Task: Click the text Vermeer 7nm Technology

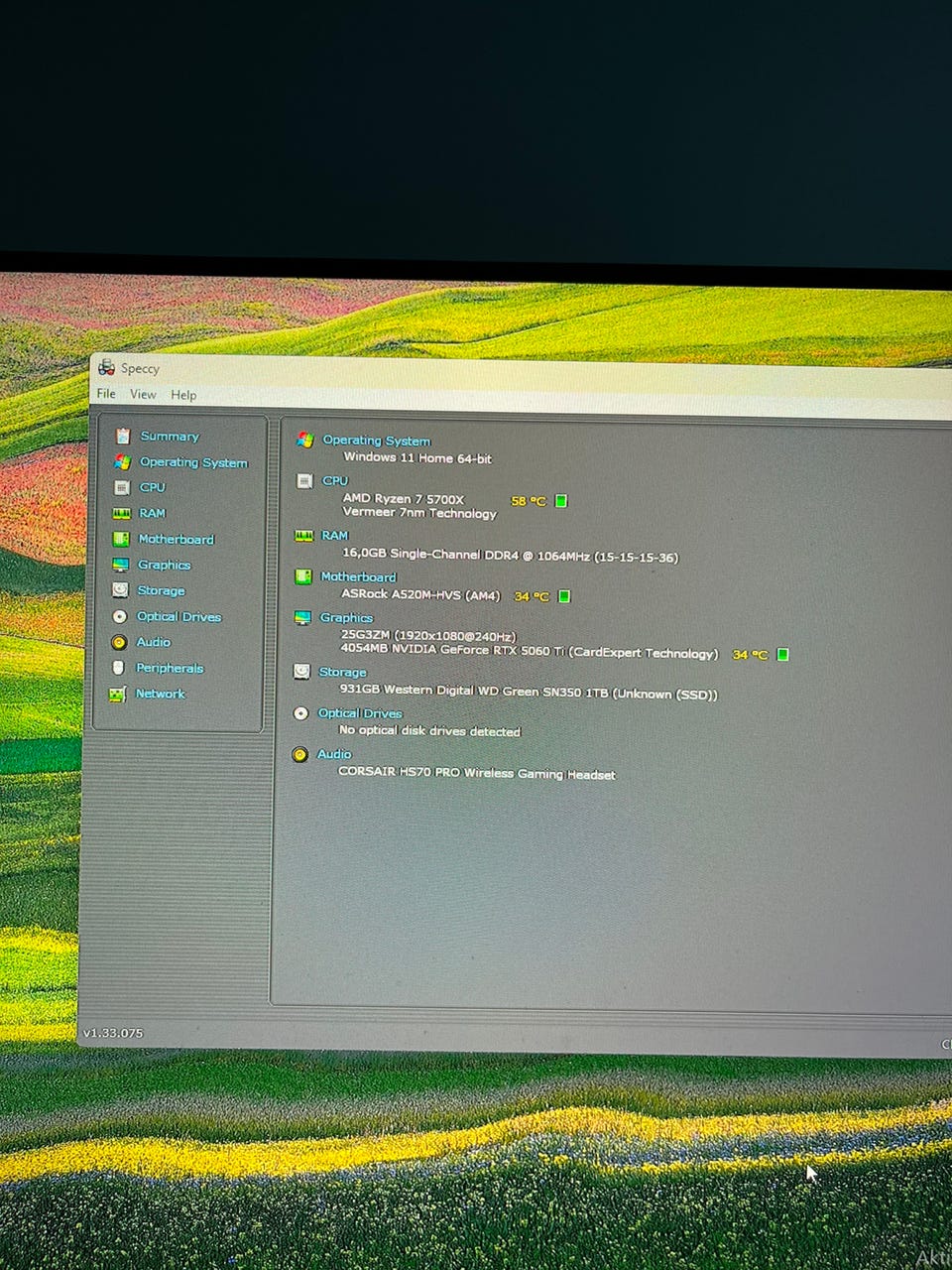Action: click(419, 513)
